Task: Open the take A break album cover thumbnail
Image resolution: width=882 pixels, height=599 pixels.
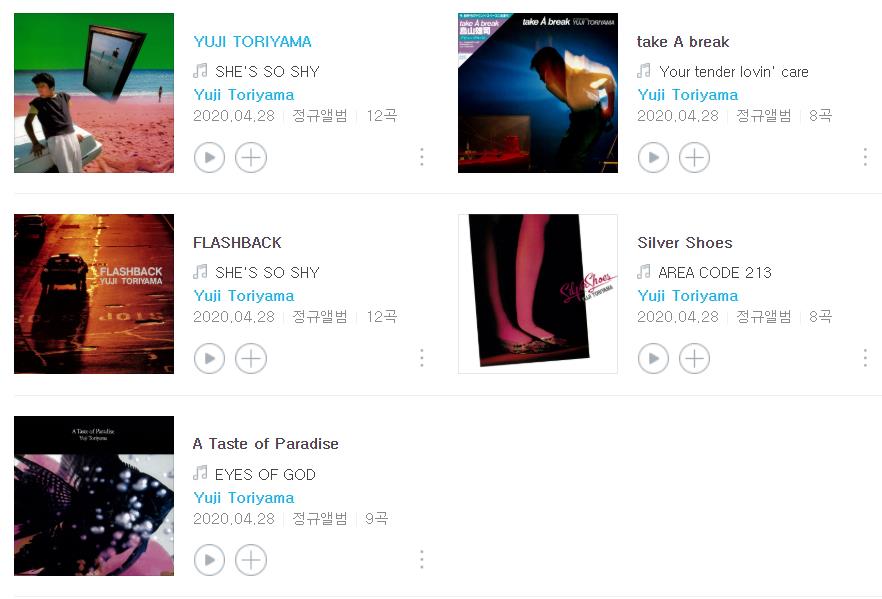Action: coord(538,93)
